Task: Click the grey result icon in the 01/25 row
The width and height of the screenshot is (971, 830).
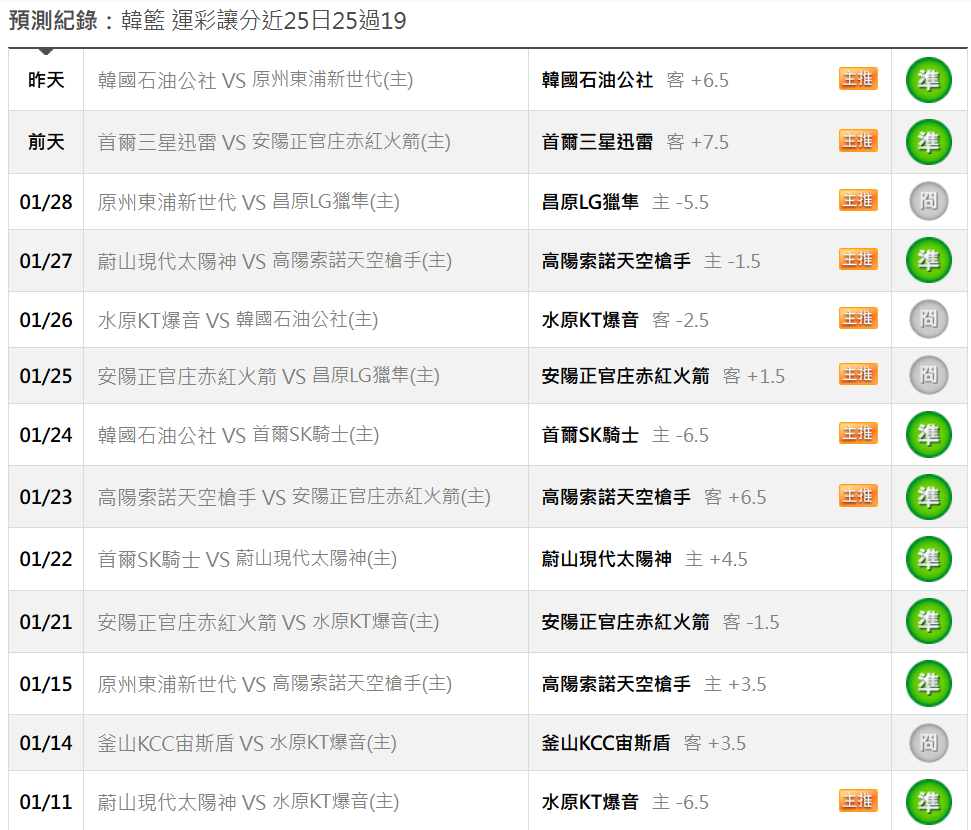Action: click(928, 375)
